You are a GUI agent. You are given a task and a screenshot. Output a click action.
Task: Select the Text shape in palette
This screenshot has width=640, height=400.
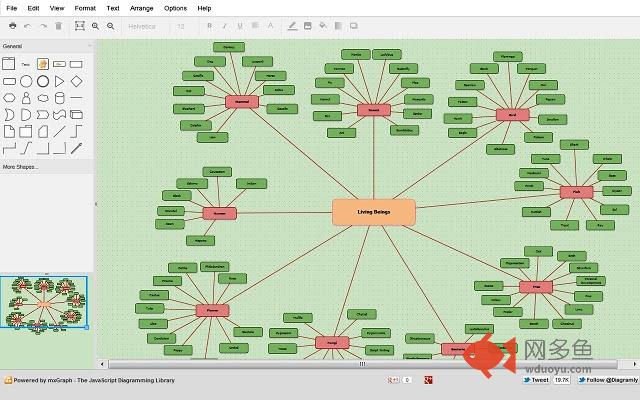(26, 64)
